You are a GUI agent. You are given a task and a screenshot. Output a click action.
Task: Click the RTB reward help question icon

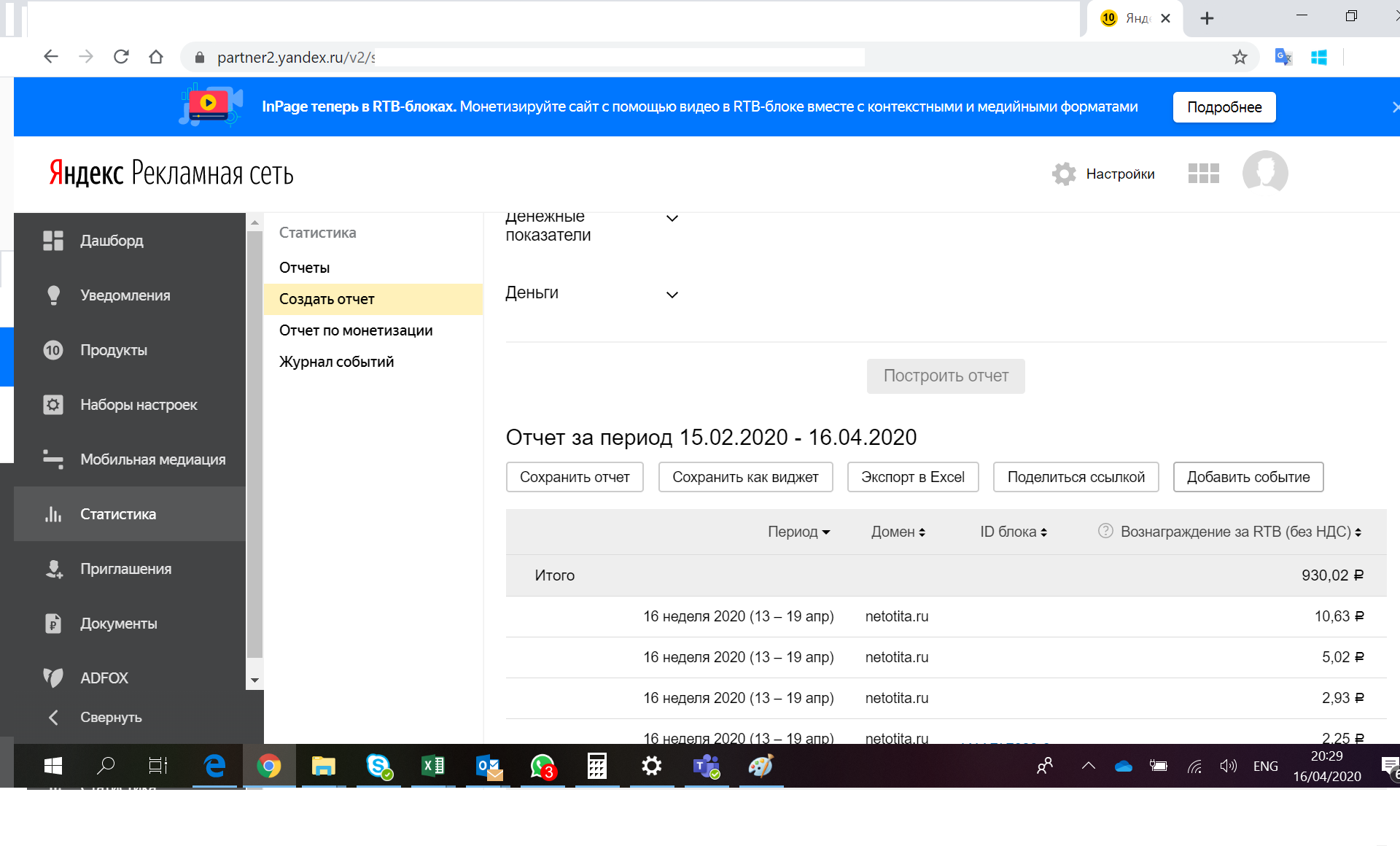click(1105, 531)
